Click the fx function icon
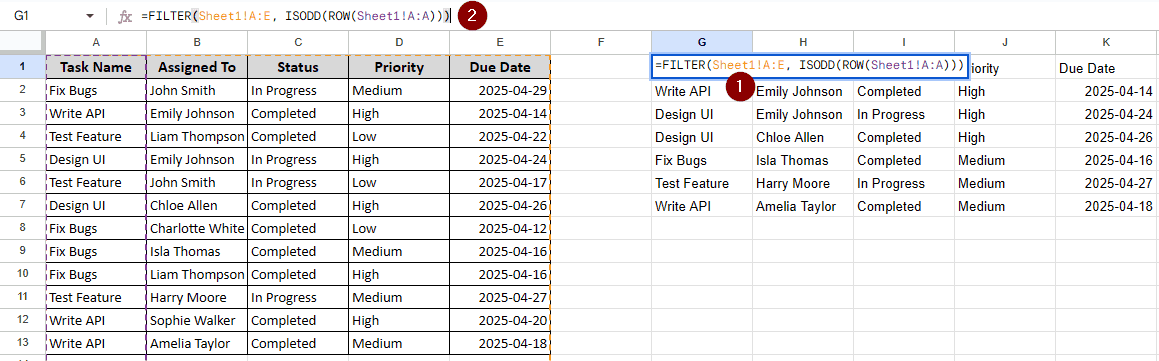1159x361 pixels. (x=126, y=16)
